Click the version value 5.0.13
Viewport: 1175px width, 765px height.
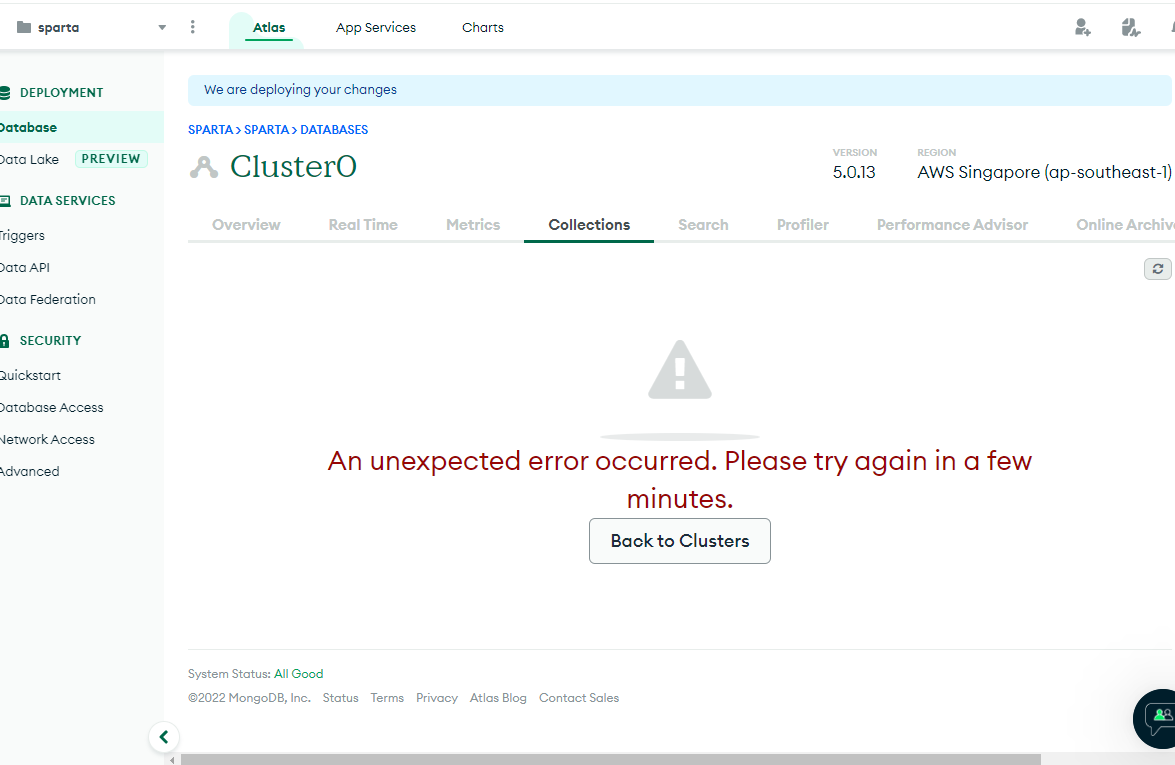coord(854,172)
